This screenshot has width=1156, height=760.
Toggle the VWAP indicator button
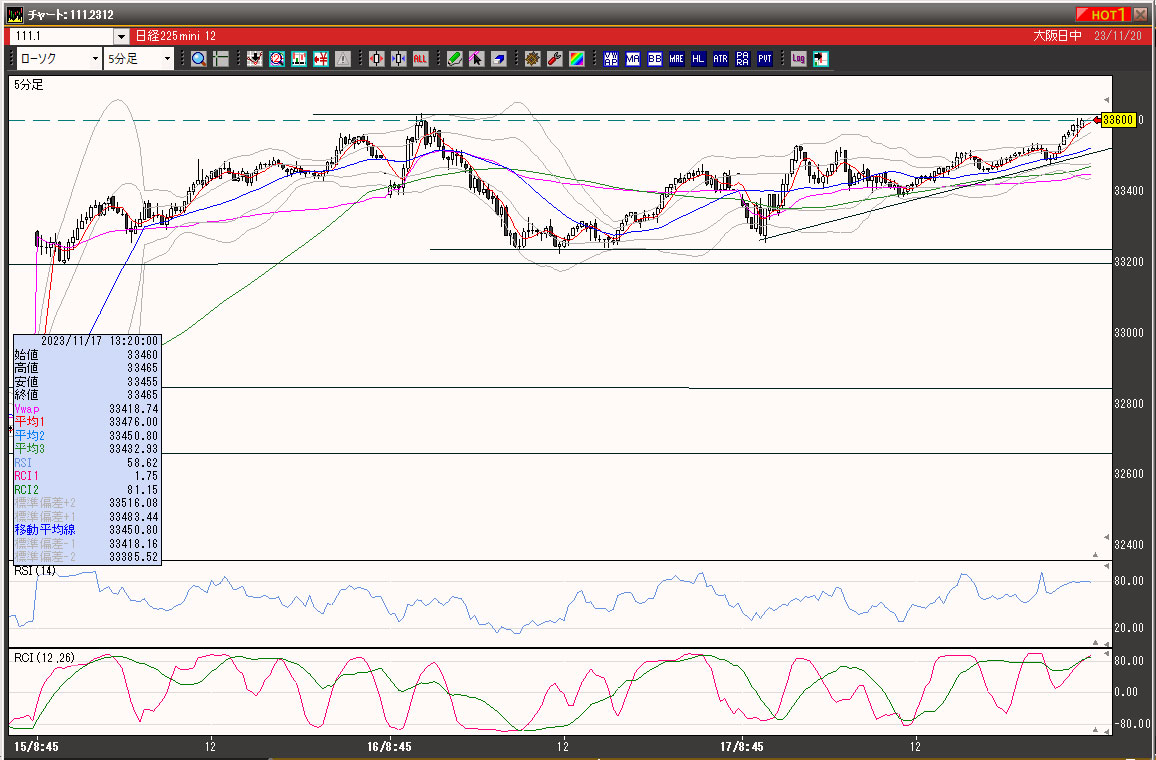[x=610, y=59]
